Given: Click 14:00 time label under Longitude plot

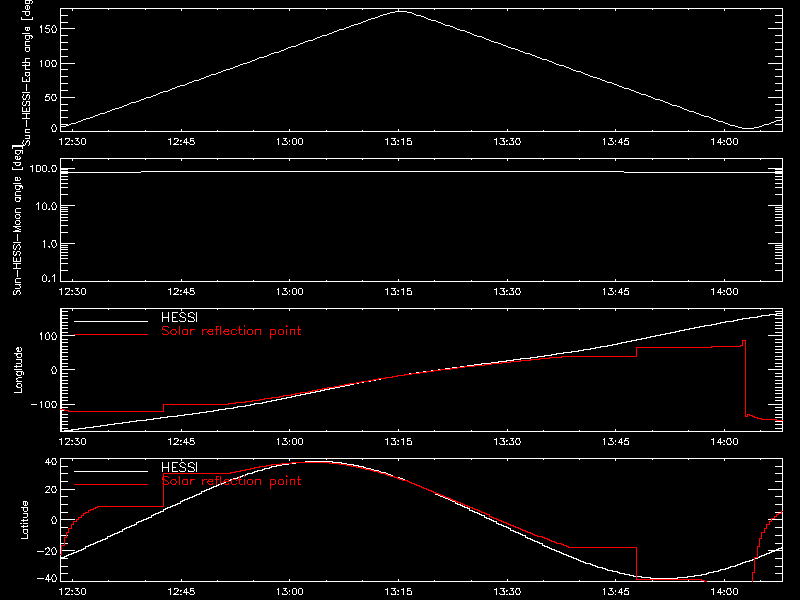Looking at the screenshot, I should (724, 441).
